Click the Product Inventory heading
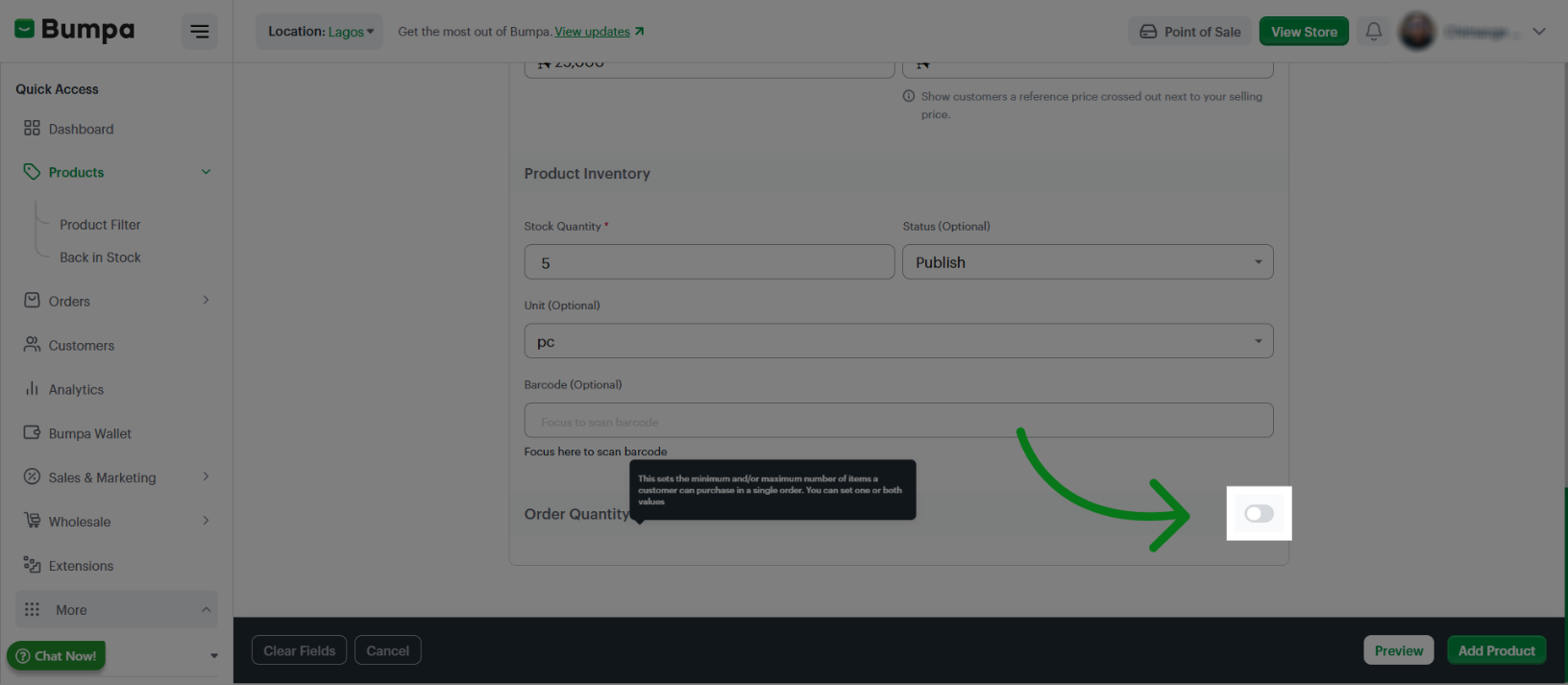 [587, 173]
